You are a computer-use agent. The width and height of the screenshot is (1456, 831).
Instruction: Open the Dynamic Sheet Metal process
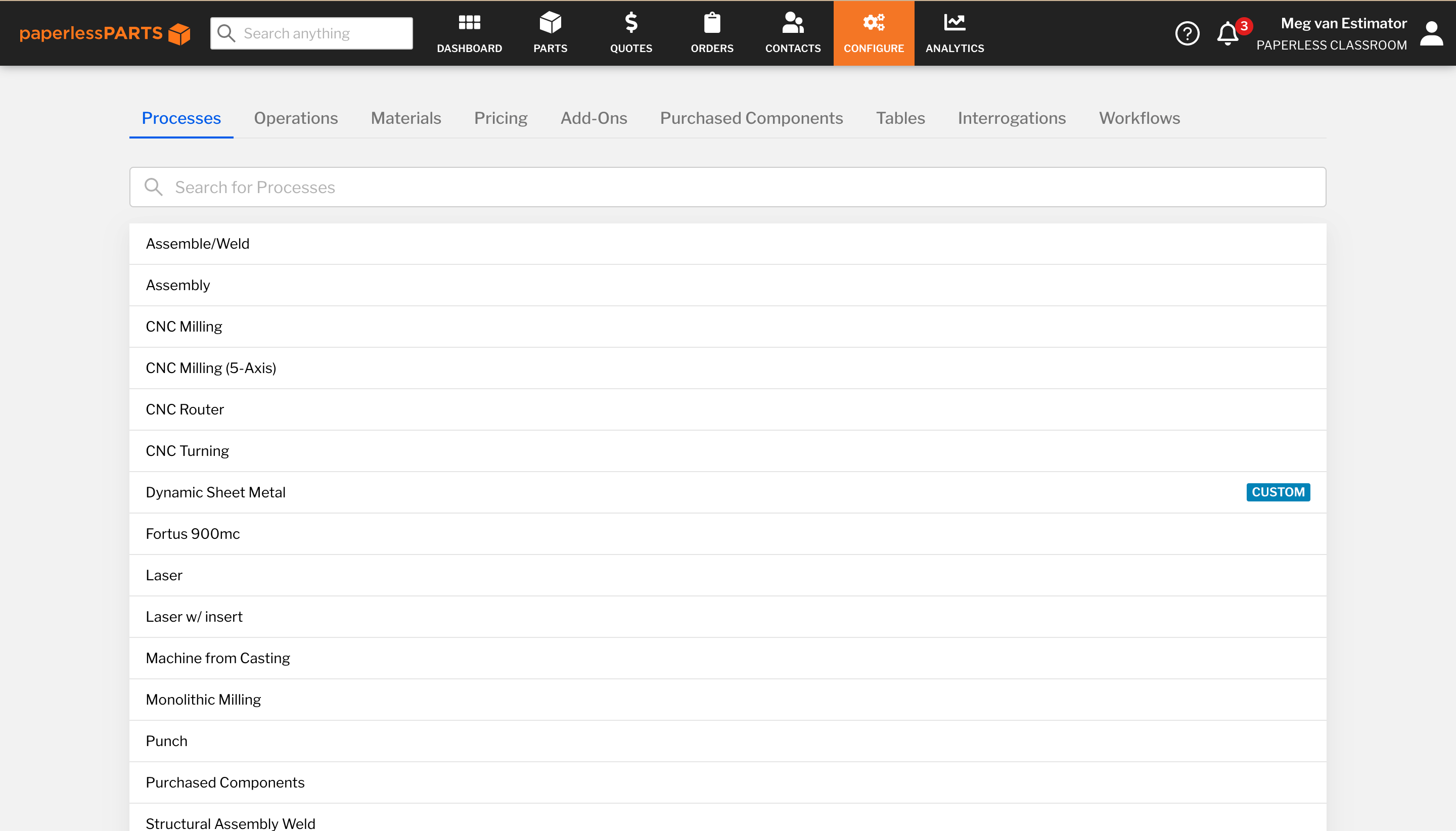click(215, 491)
